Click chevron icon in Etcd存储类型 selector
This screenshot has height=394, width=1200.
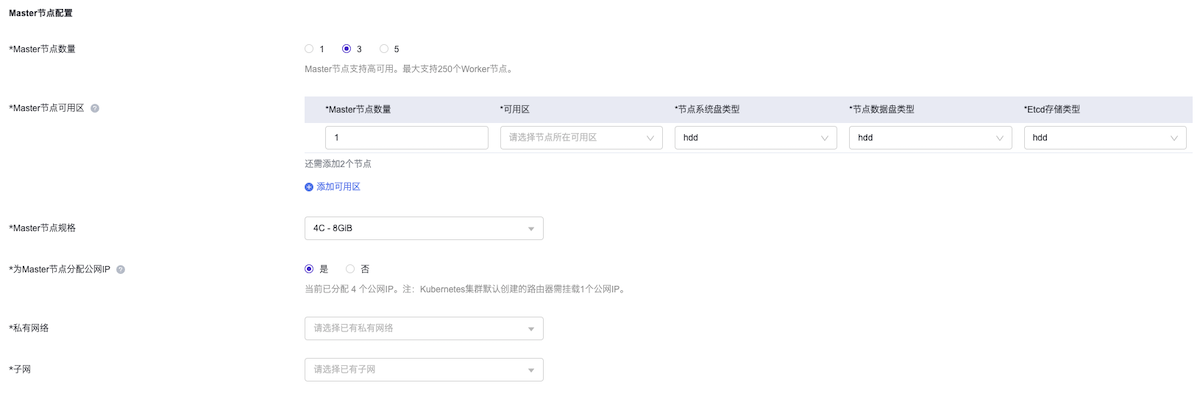point(1174,138)
